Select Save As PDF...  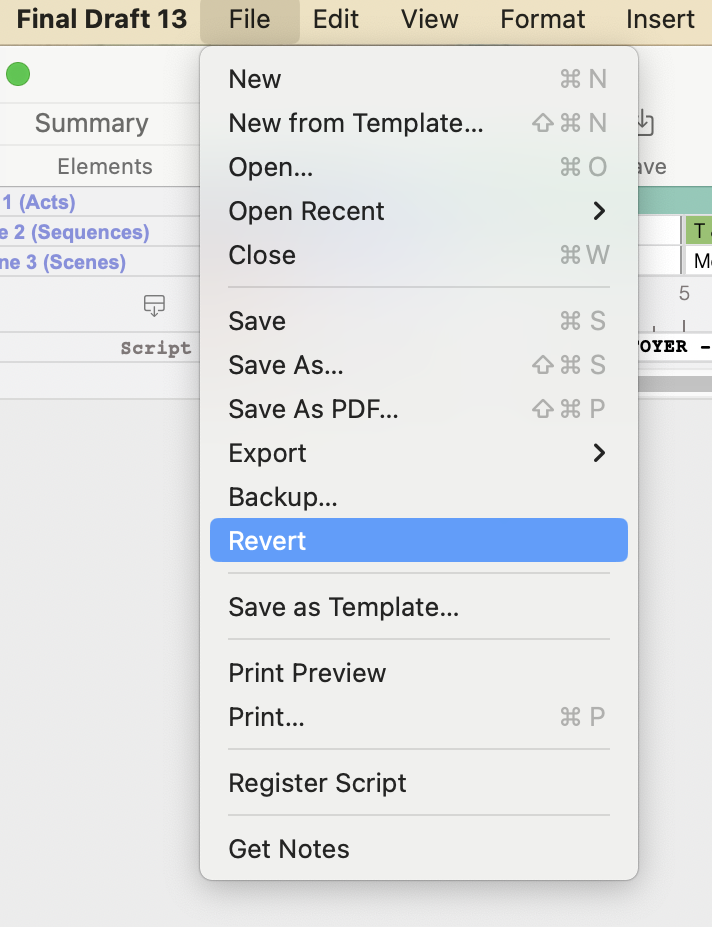311,409
